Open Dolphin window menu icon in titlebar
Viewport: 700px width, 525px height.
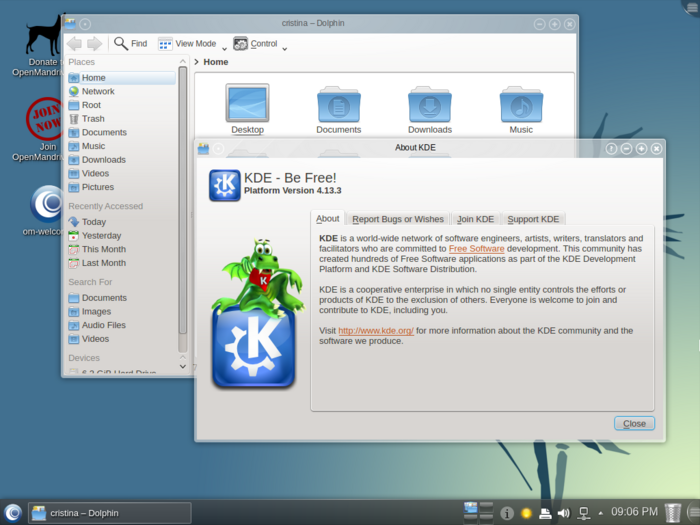click(70, 24)
